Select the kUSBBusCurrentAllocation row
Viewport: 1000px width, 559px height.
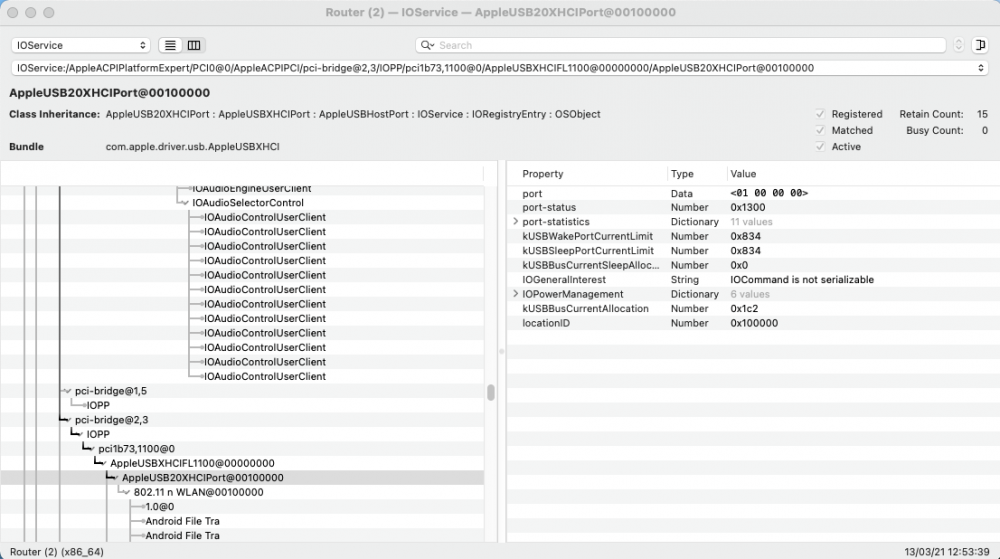pos(753,309)
